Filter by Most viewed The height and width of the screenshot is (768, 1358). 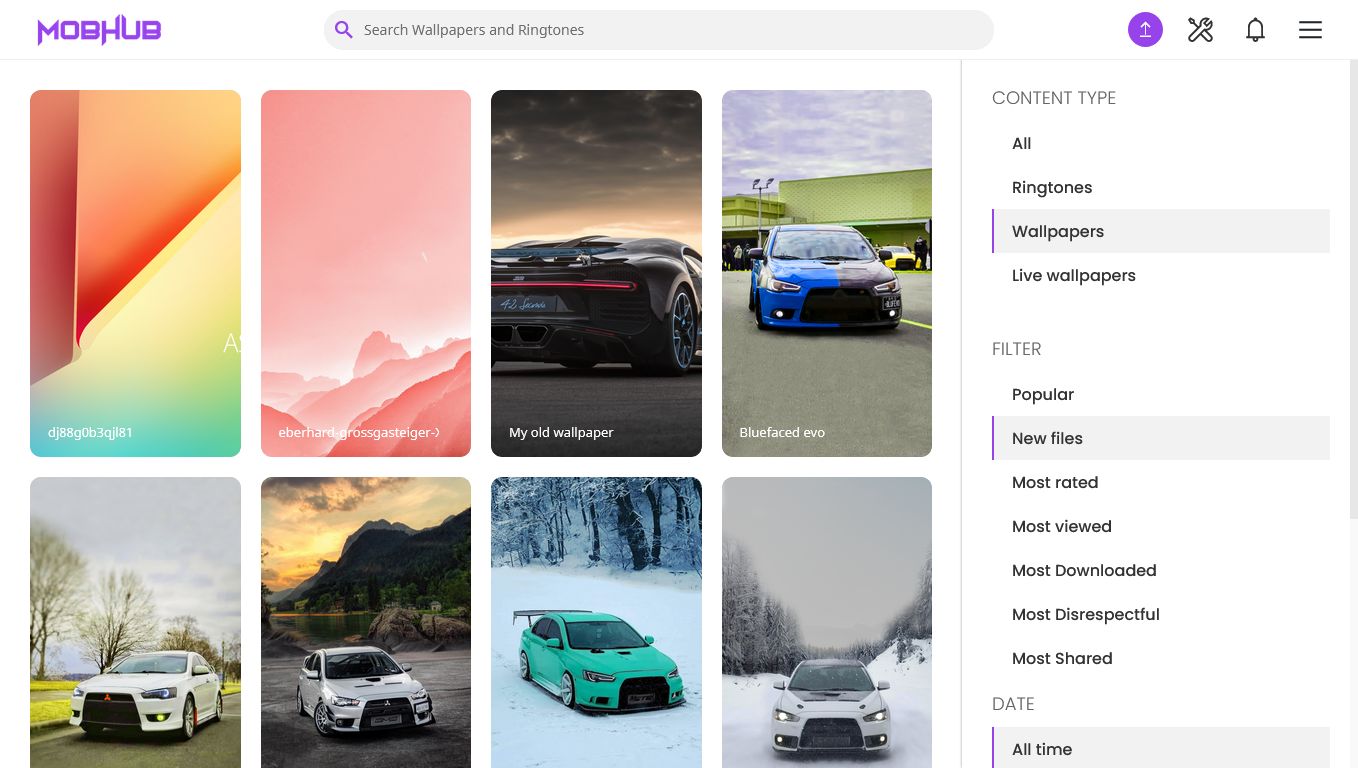(1161, 526)
